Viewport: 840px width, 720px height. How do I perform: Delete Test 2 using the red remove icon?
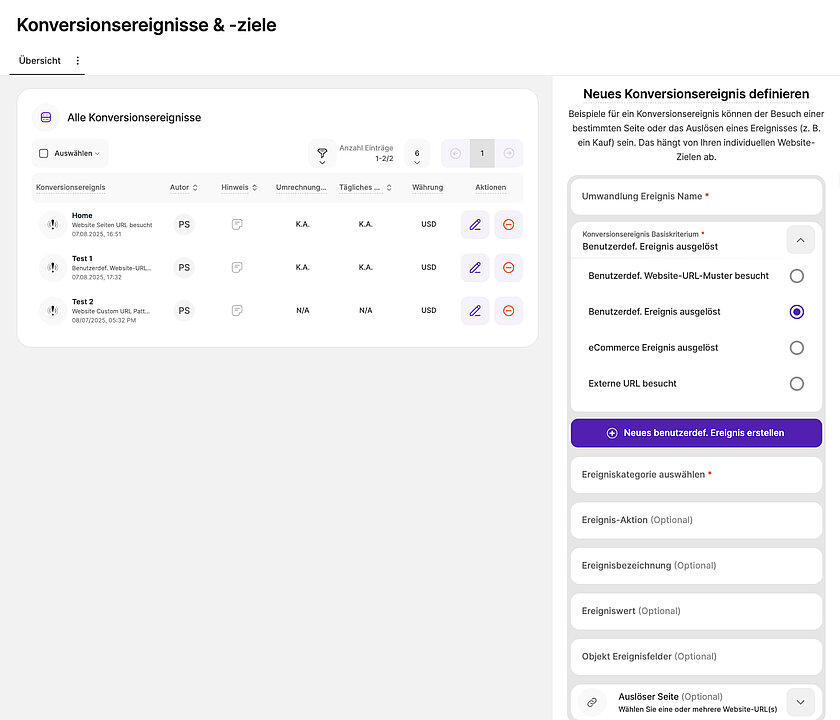coord(508,310)
